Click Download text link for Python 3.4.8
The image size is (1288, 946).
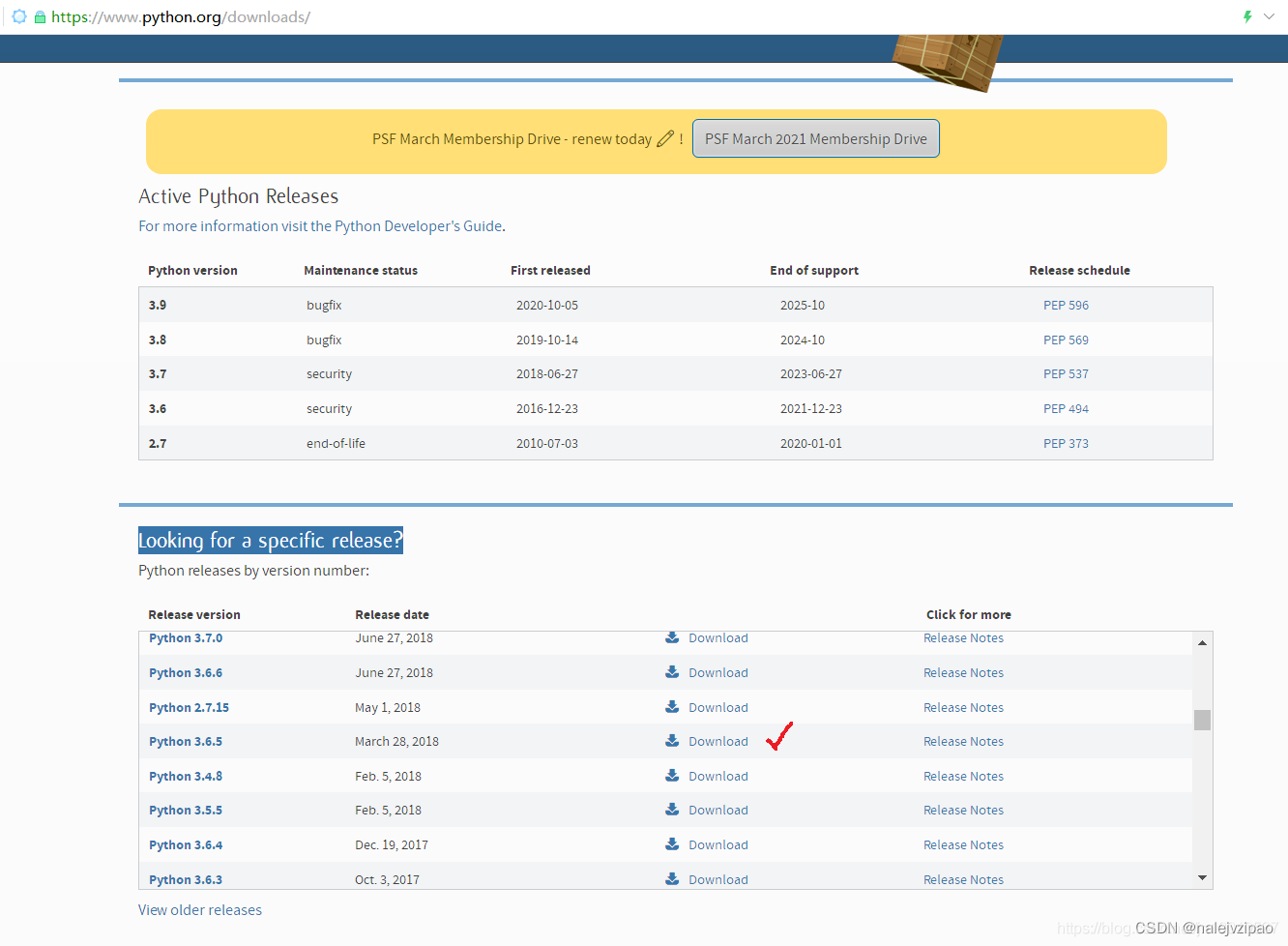pos(718,776)
